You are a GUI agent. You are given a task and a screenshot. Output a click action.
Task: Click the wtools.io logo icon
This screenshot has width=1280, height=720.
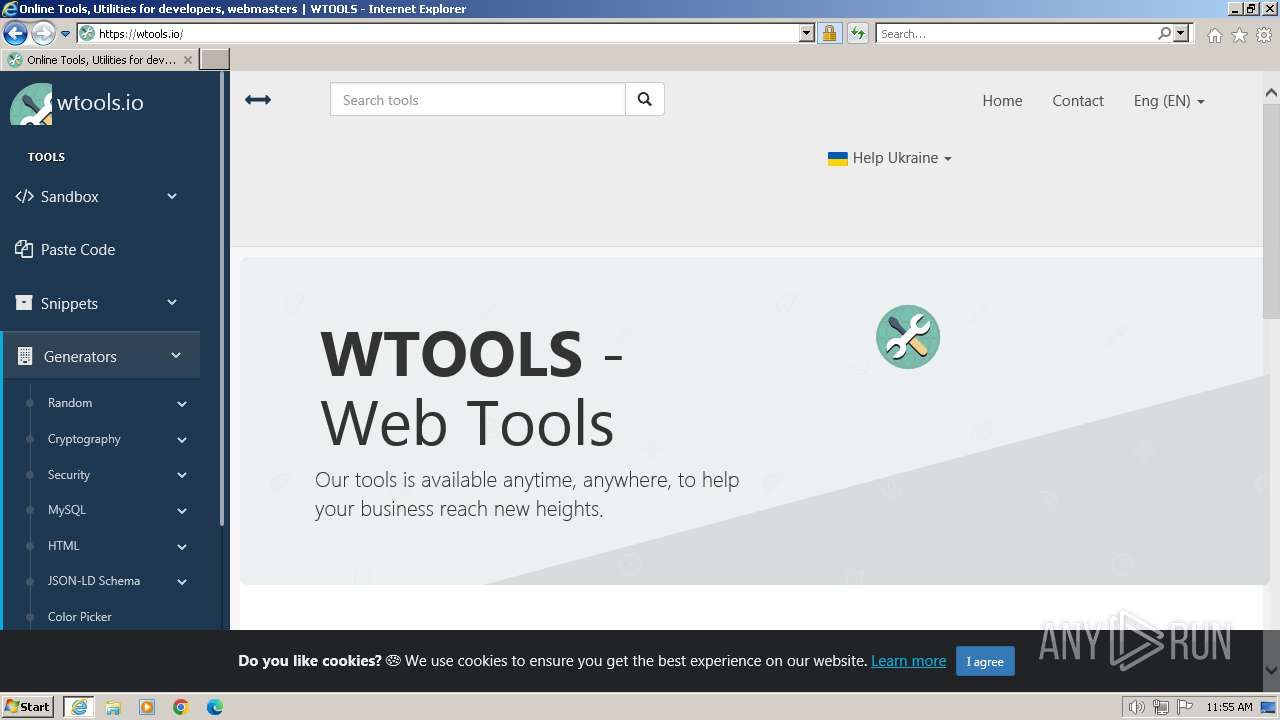[30, 104]
